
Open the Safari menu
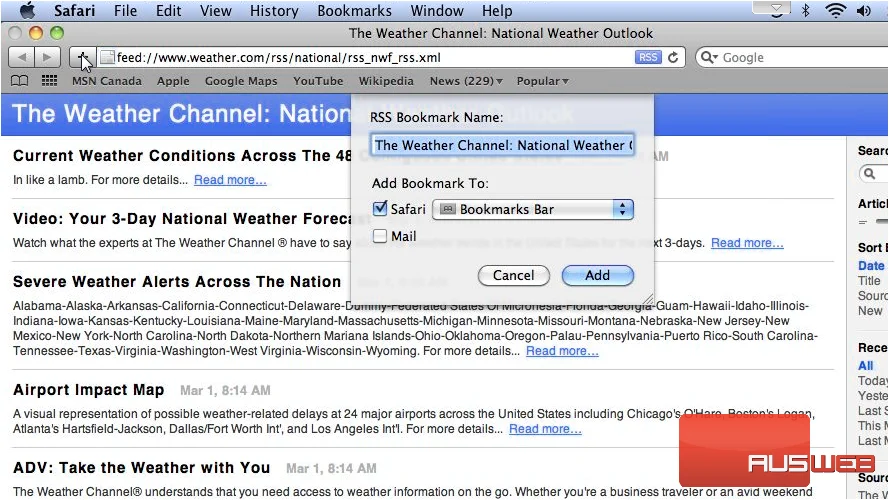tap(74, 10)
